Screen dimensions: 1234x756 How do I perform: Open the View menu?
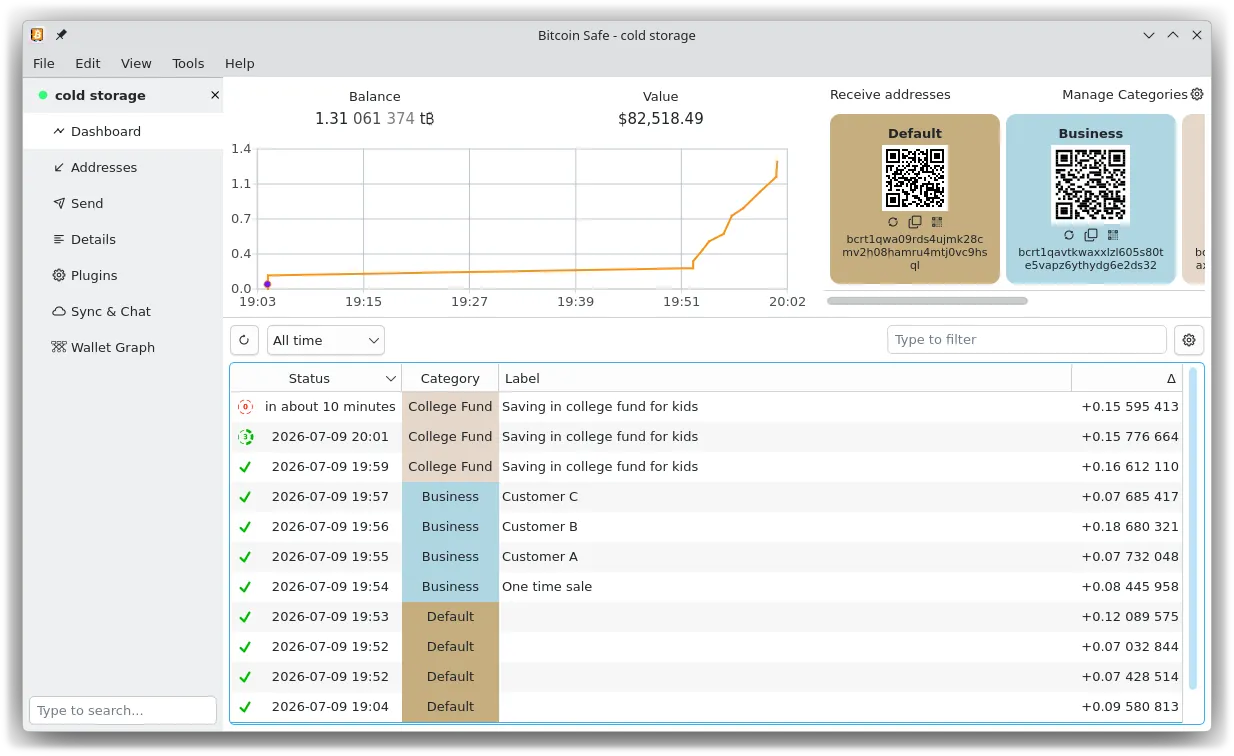[x=136, y=63]
